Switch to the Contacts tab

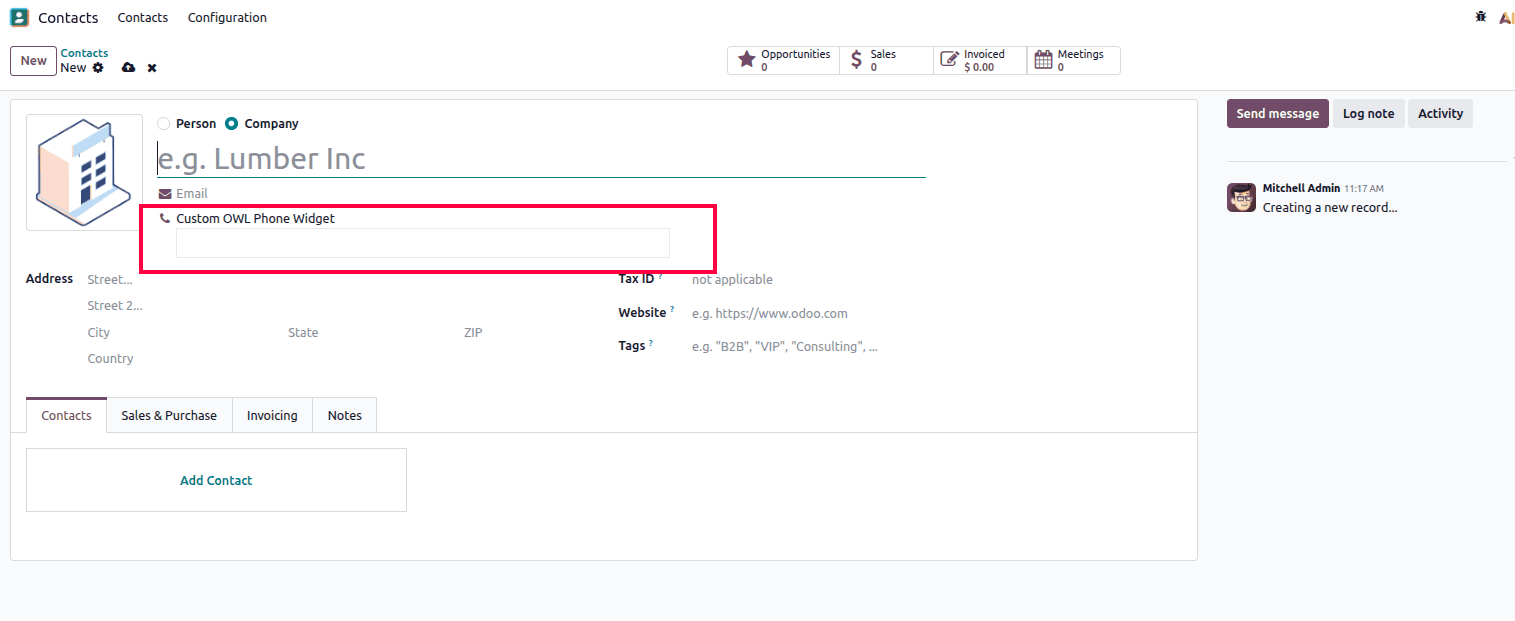pyautogui.click(x=66, y=415)
